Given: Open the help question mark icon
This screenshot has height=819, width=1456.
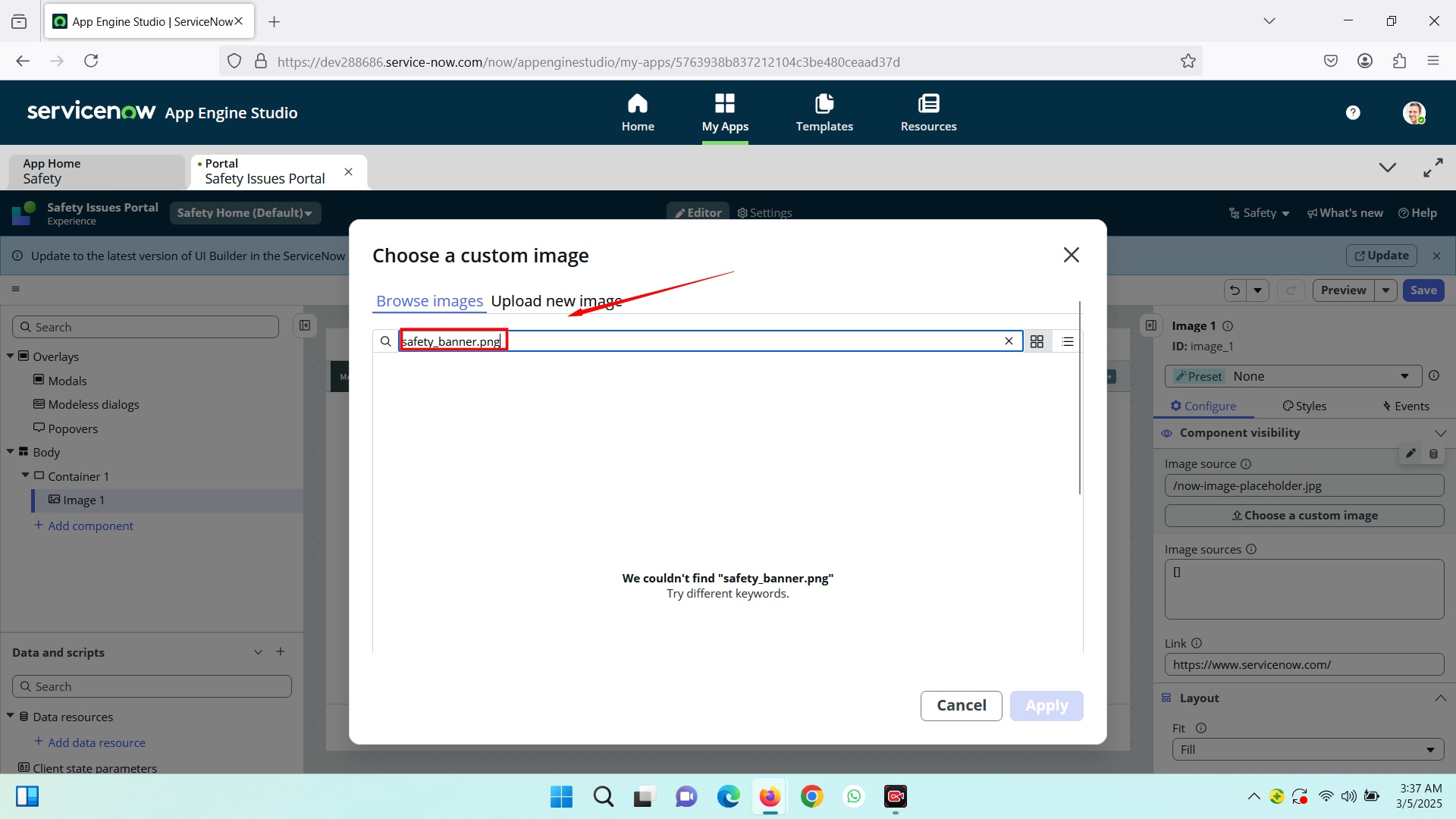Looking at the screenshot, I should click(1353, 112).
